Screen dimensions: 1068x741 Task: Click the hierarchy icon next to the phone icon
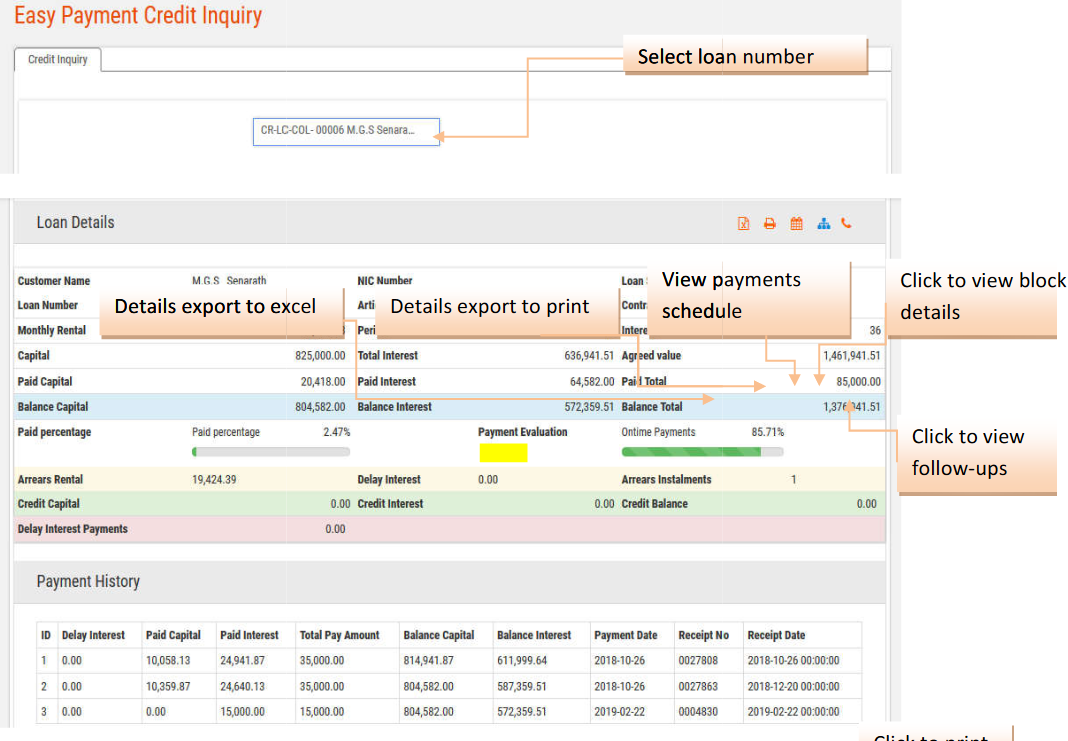click(823, 223)
